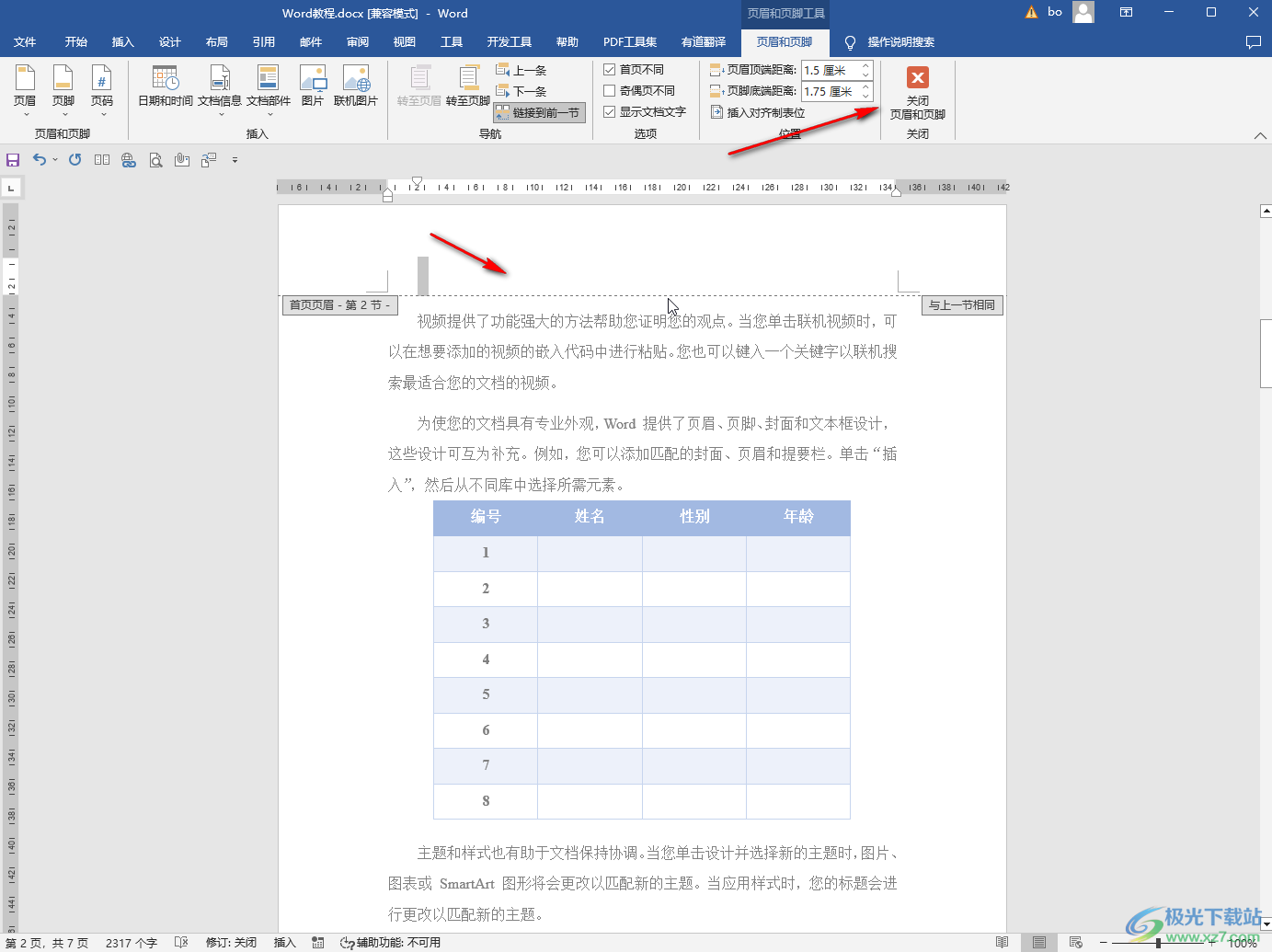Switch to the 设计 ribbon tab
This screenshot has width=1272, height=952.
170,42
